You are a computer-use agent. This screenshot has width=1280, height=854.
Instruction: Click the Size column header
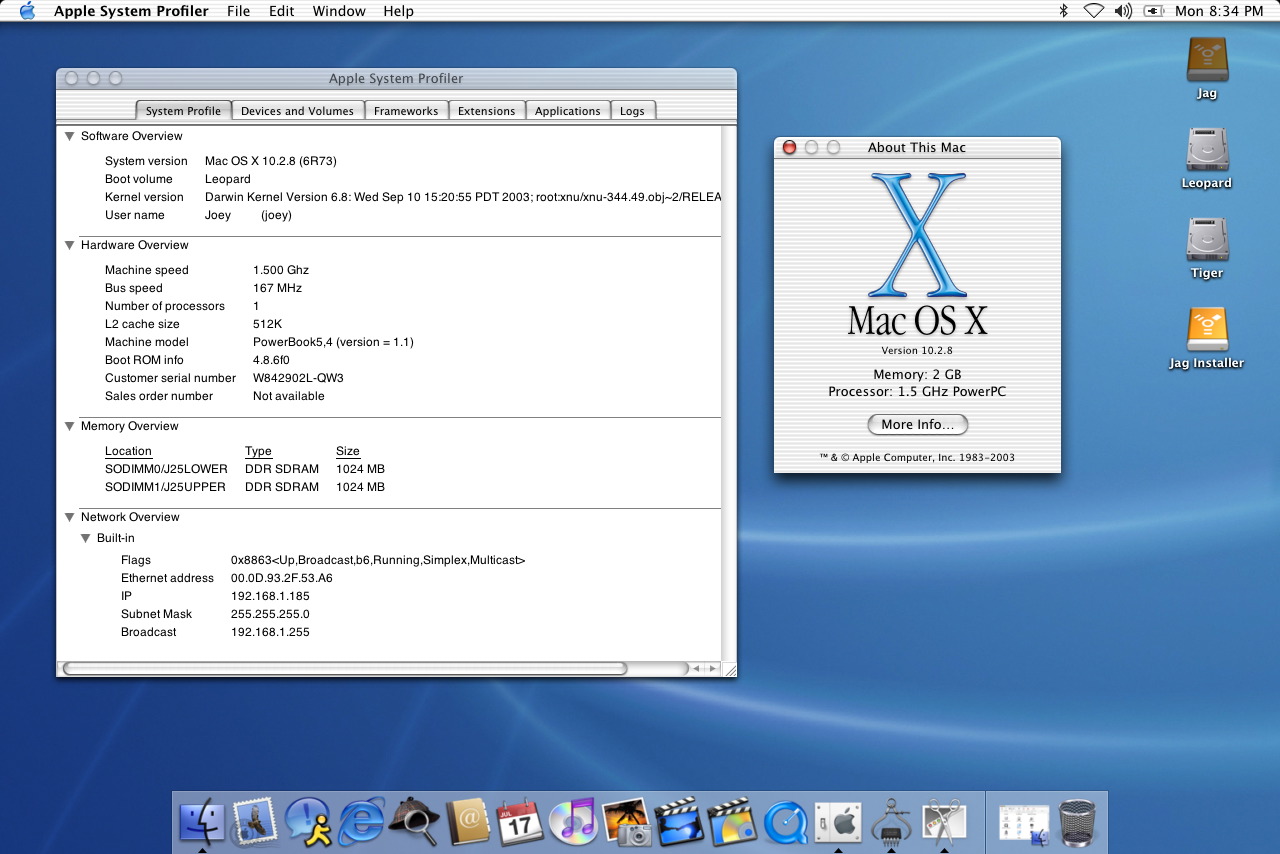348,451
